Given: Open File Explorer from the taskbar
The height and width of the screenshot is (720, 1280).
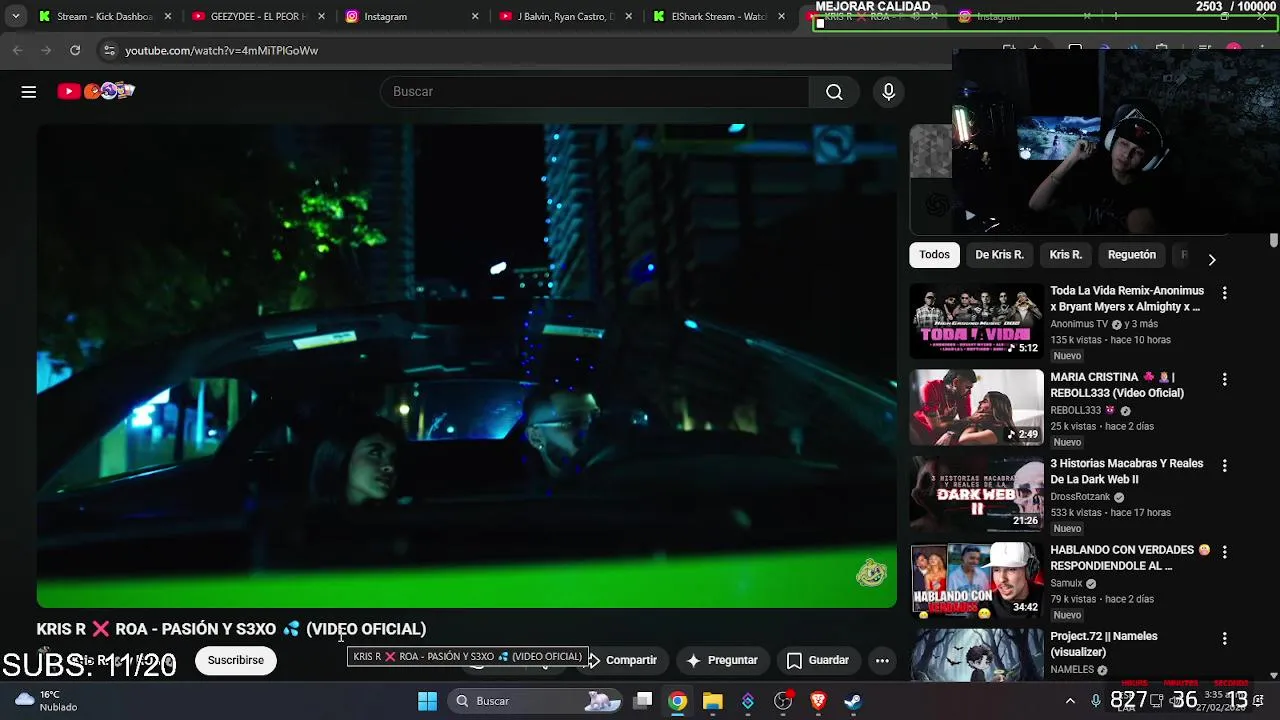Looking at the screenshot, I should tap(713, 701).
